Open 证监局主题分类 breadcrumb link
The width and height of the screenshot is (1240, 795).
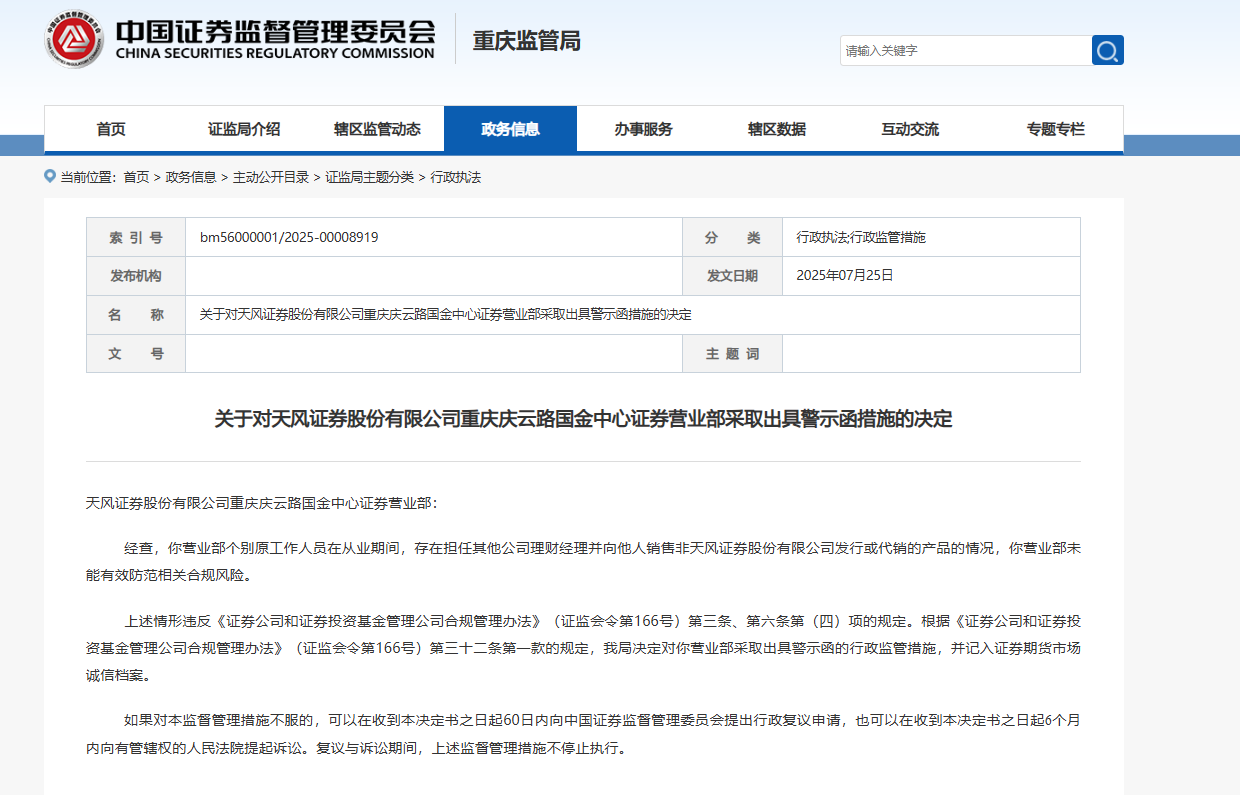point(369,177)
